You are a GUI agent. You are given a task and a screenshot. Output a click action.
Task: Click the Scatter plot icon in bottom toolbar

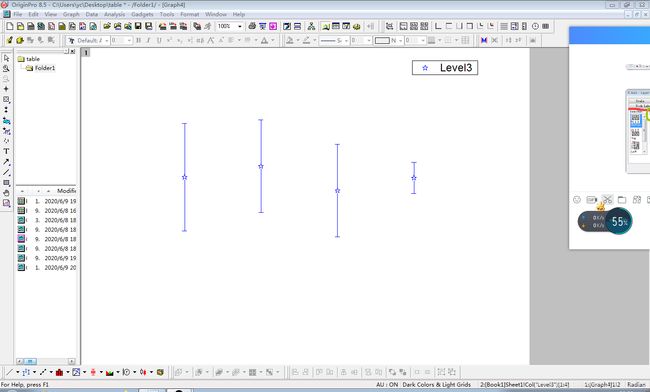pyautogui.click(x=26, y=372)
